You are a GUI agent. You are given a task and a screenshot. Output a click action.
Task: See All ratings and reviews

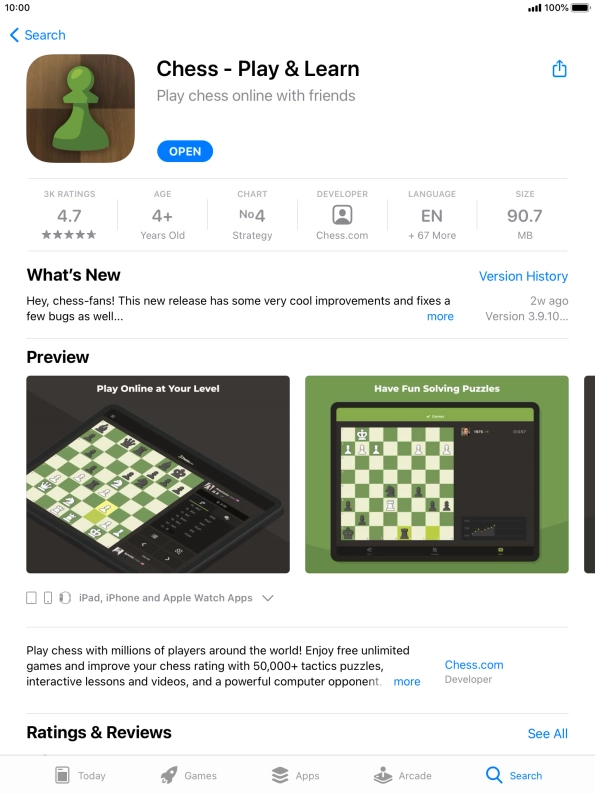pyautogui.click(x=547, y=733)
